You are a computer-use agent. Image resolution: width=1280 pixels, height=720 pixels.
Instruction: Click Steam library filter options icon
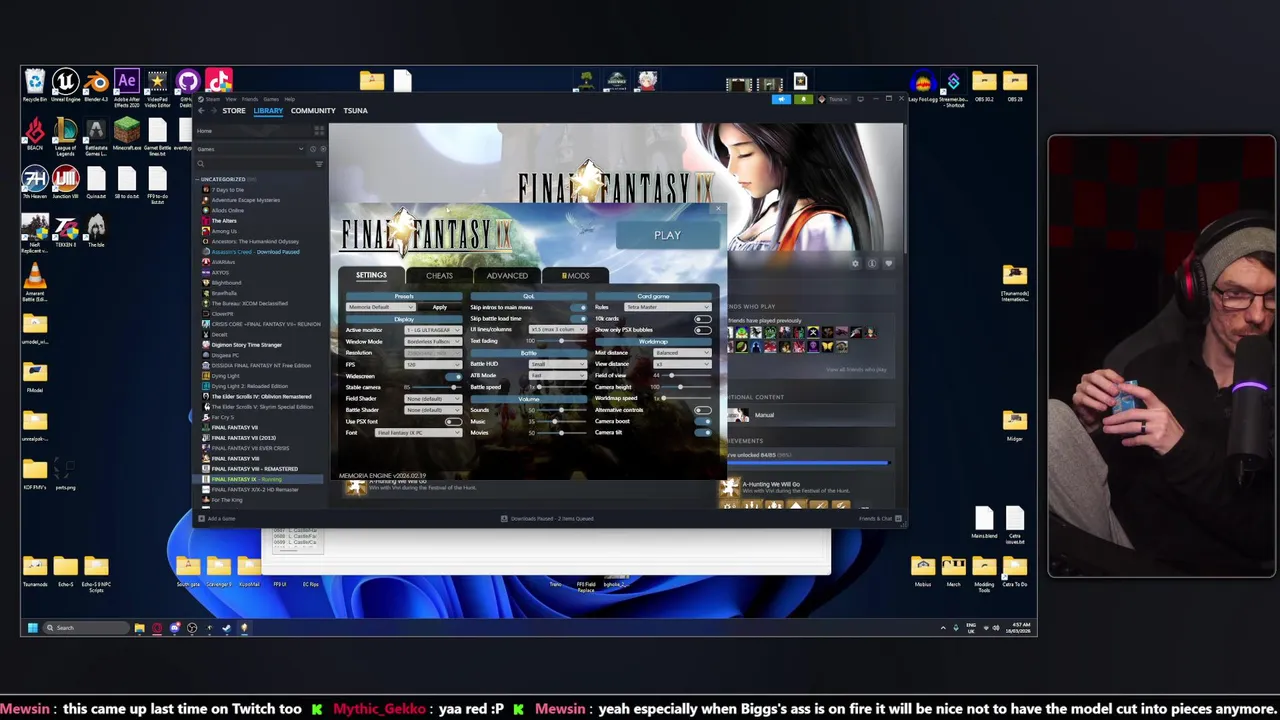[319, 164]
